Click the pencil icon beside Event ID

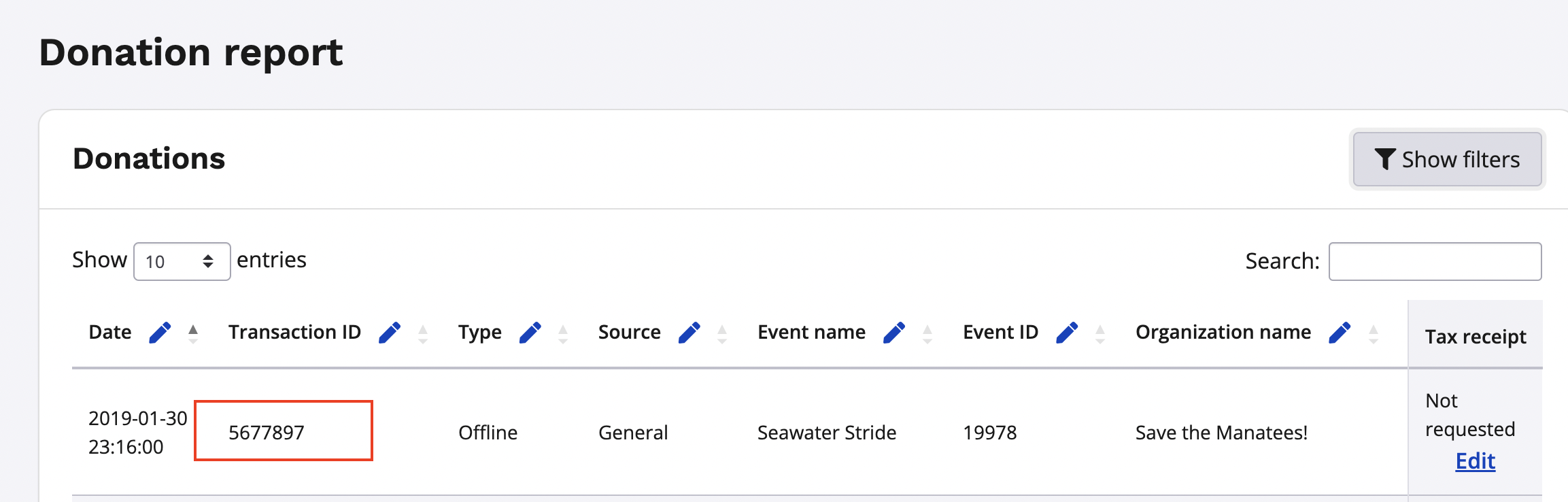1067,333
